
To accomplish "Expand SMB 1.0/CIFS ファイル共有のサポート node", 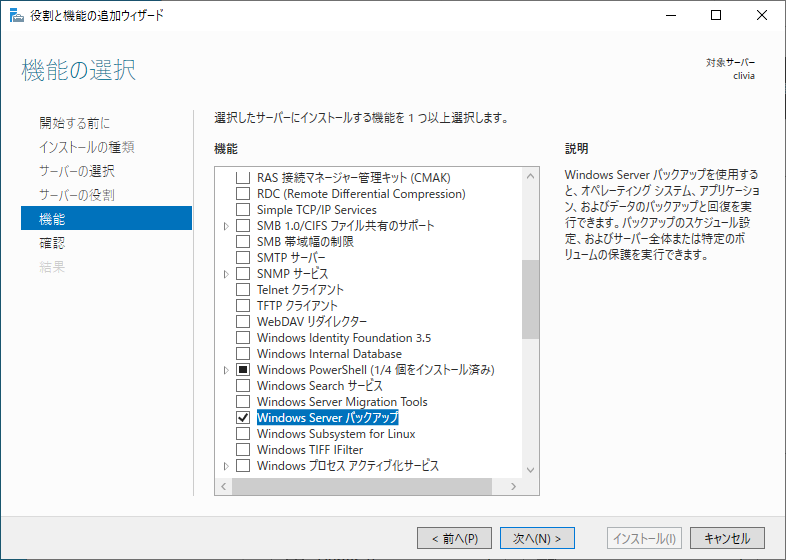I will pos(226,226).
